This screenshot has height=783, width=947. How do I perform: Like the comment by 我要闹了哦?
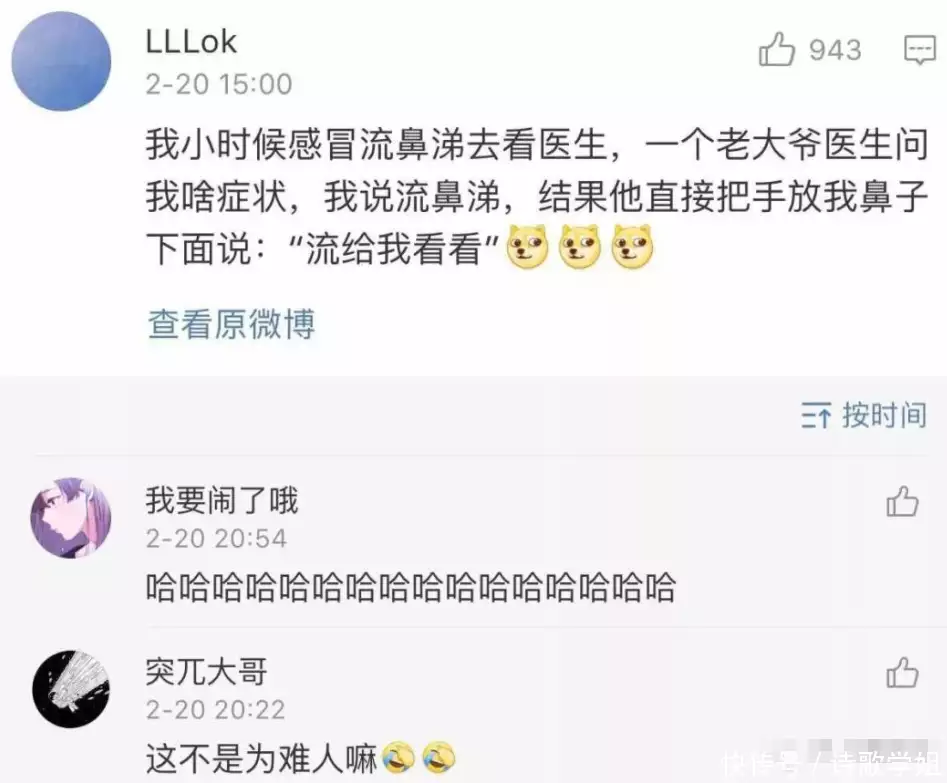902,501
